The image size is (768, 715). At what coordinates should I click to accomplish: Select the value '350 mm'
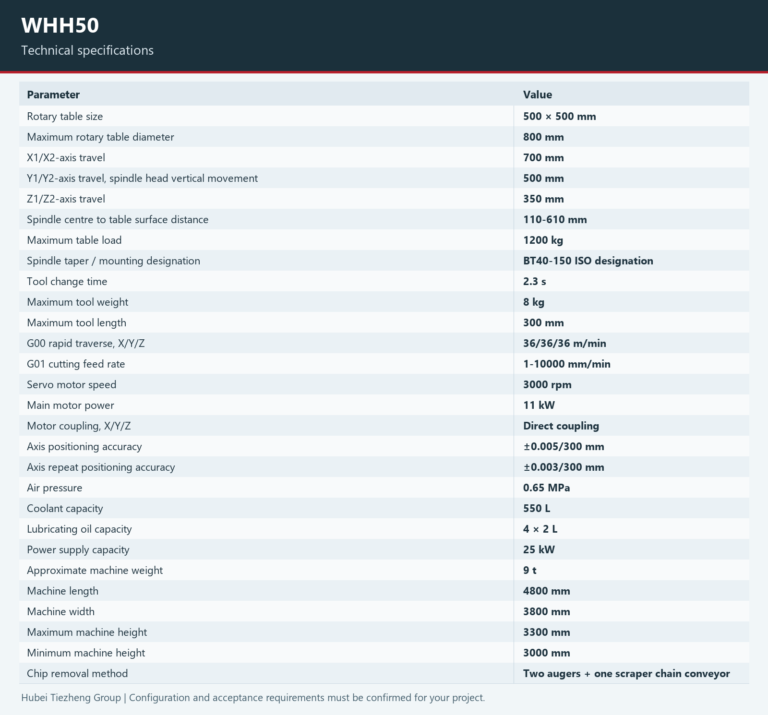[543, 199]
